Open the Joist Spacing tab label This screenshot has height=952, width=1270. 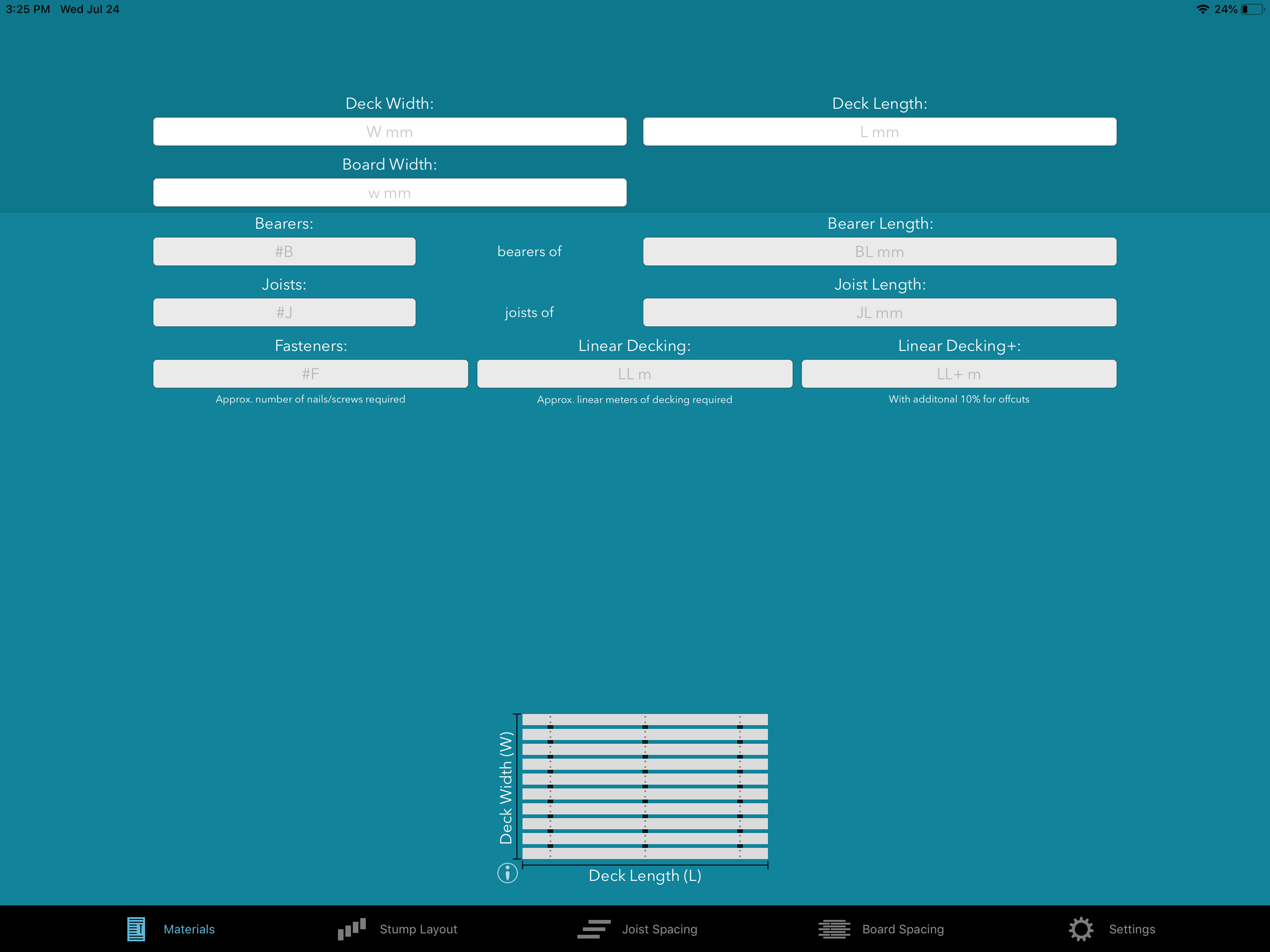tap(659, 929)
